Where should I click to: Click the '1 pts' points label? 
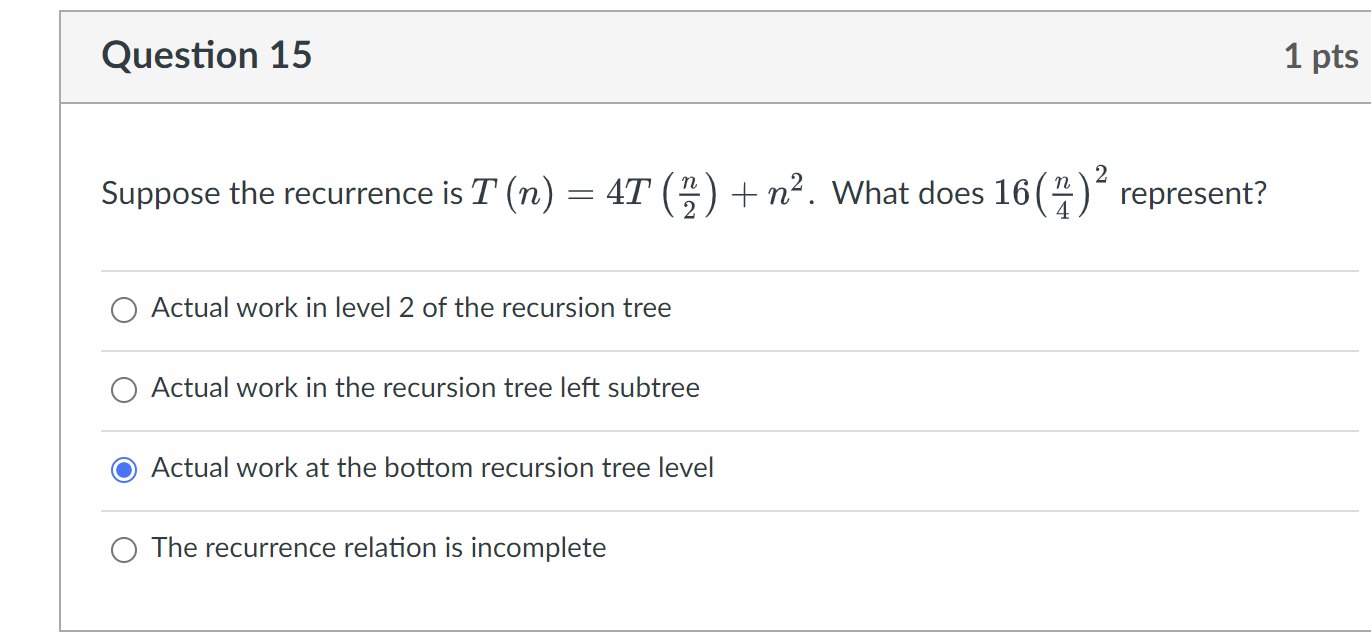tap(1320, 57)
